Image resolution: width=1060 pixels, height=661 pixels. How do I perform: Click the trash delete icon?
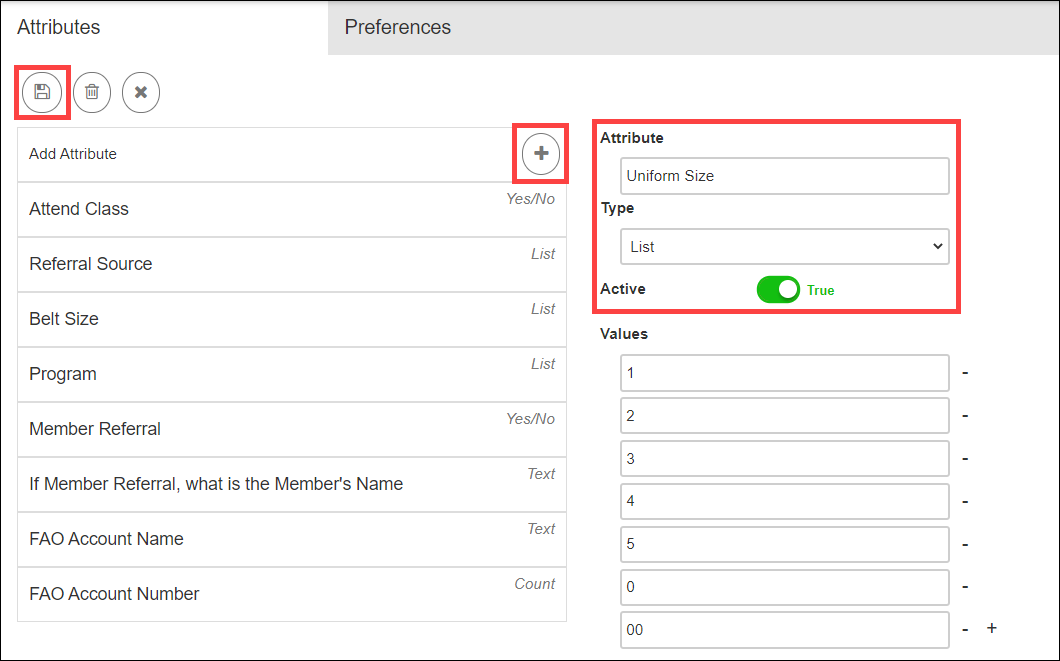coord(92,92)
